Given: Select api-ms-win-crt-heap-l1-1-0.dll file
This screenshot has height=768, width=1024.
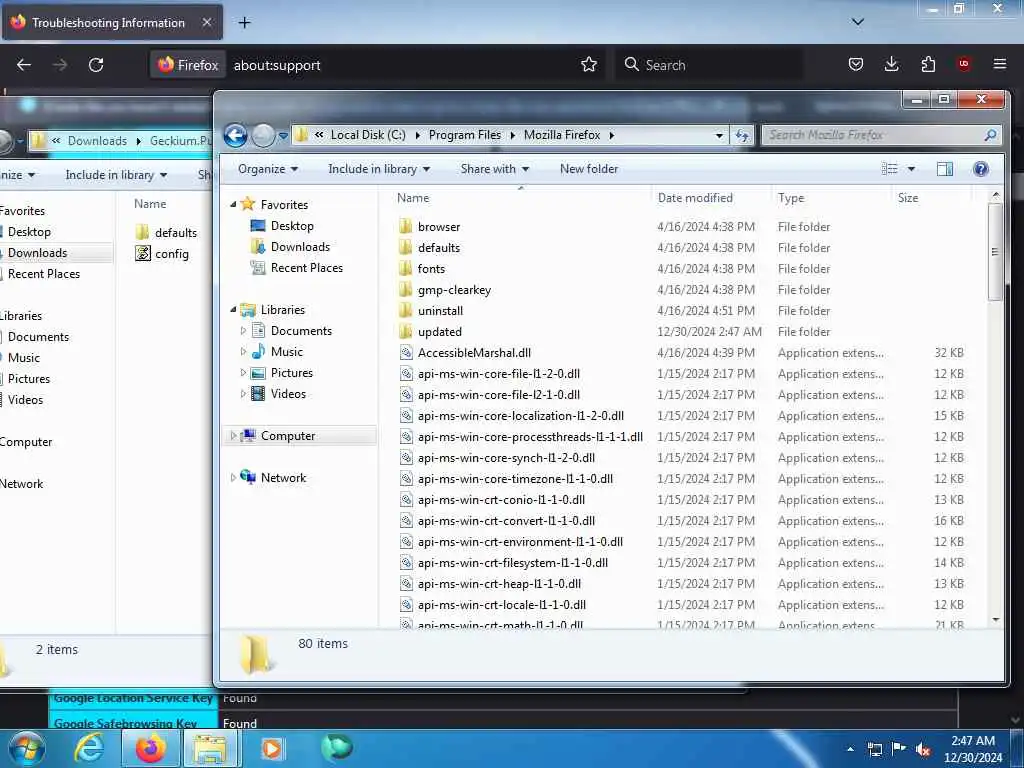Looking at the screenshot, I should click(x=499, y=584).
